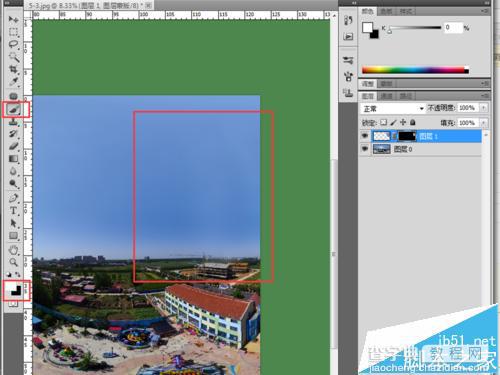Select the Move tool
Screen dimensions: 500x375
click(13, 19)
